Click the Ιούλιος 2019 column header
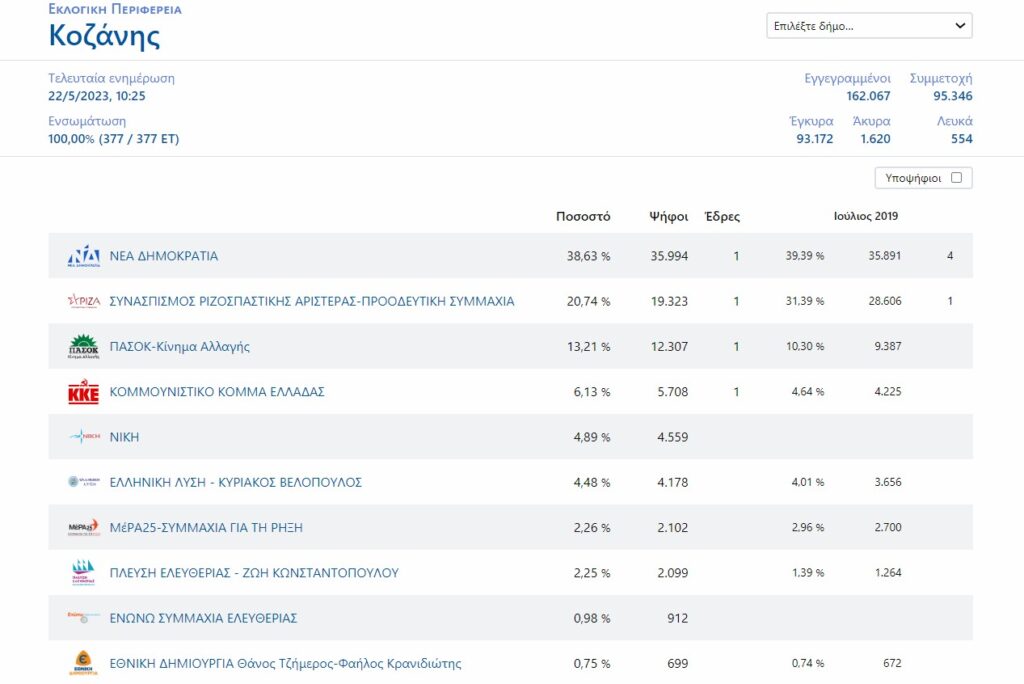The width and height of the screenshot is (1024, 684). [866, 216]
